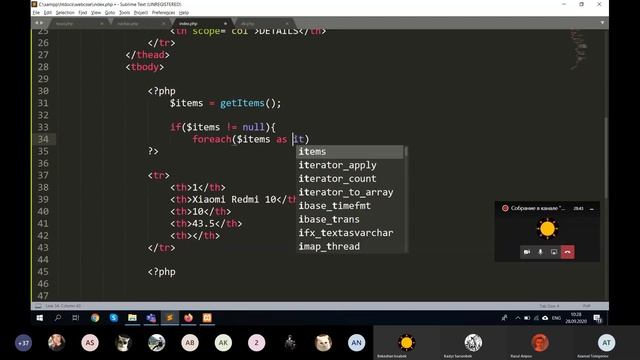This screenshot has height=360, width=640.
Task: Select participant with AS initials
Action: pos(90,343)
